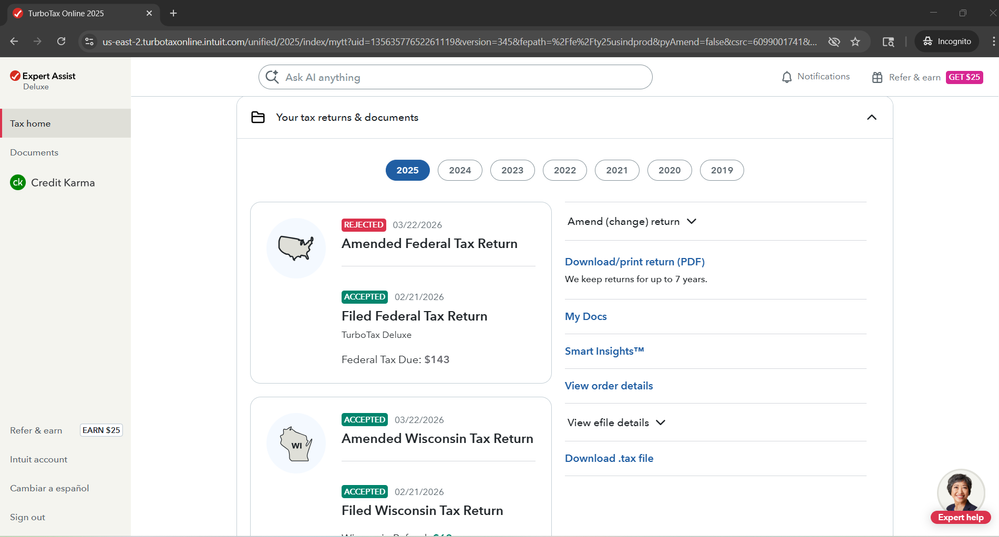Click the United States map icon
The image size is (999, 537).
tap(296, 248)
